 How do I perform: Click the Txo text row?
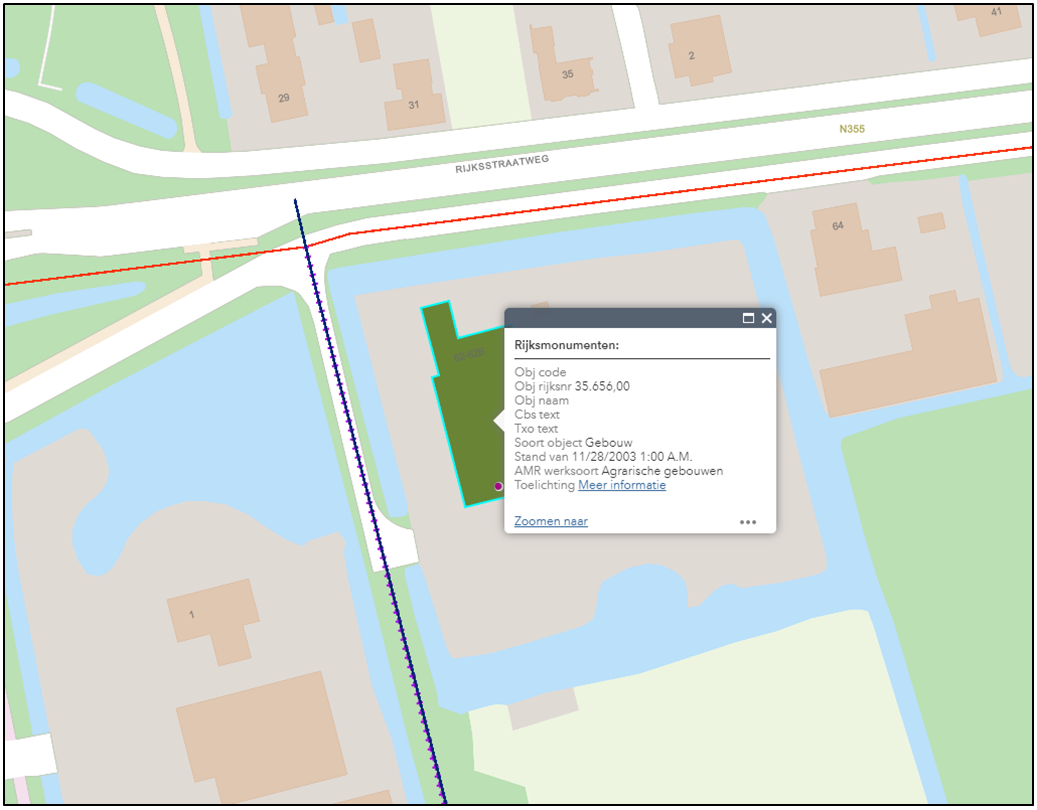point(536,428)
